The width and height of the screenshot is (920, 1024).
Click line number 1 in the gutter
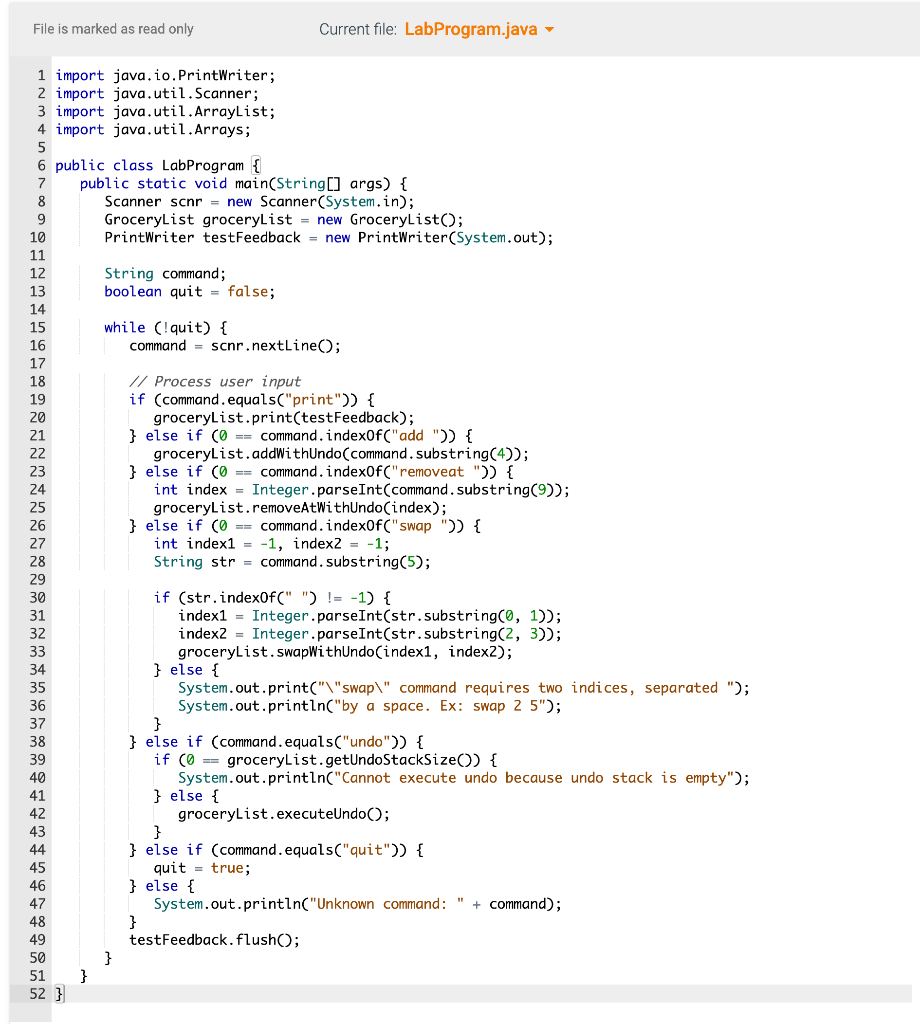40,75
